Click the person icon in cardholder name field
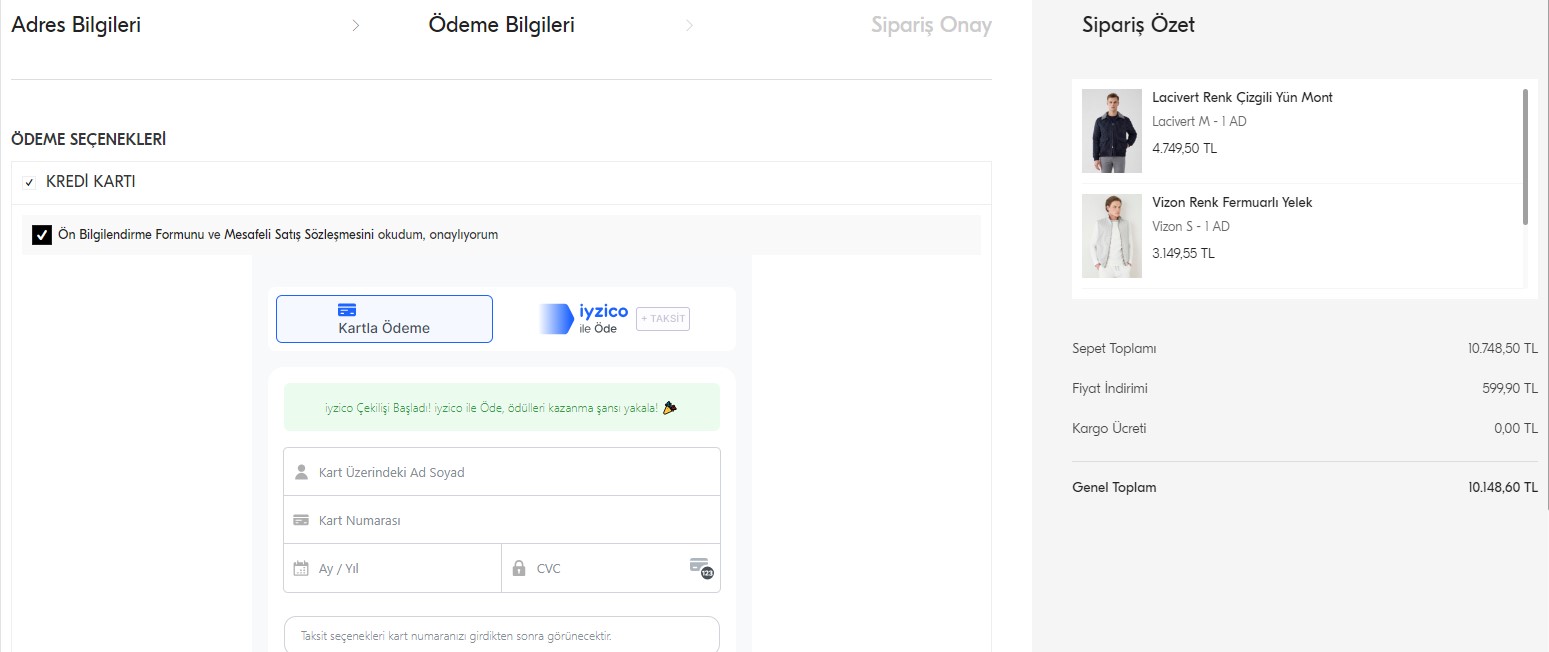 point(300,472)
